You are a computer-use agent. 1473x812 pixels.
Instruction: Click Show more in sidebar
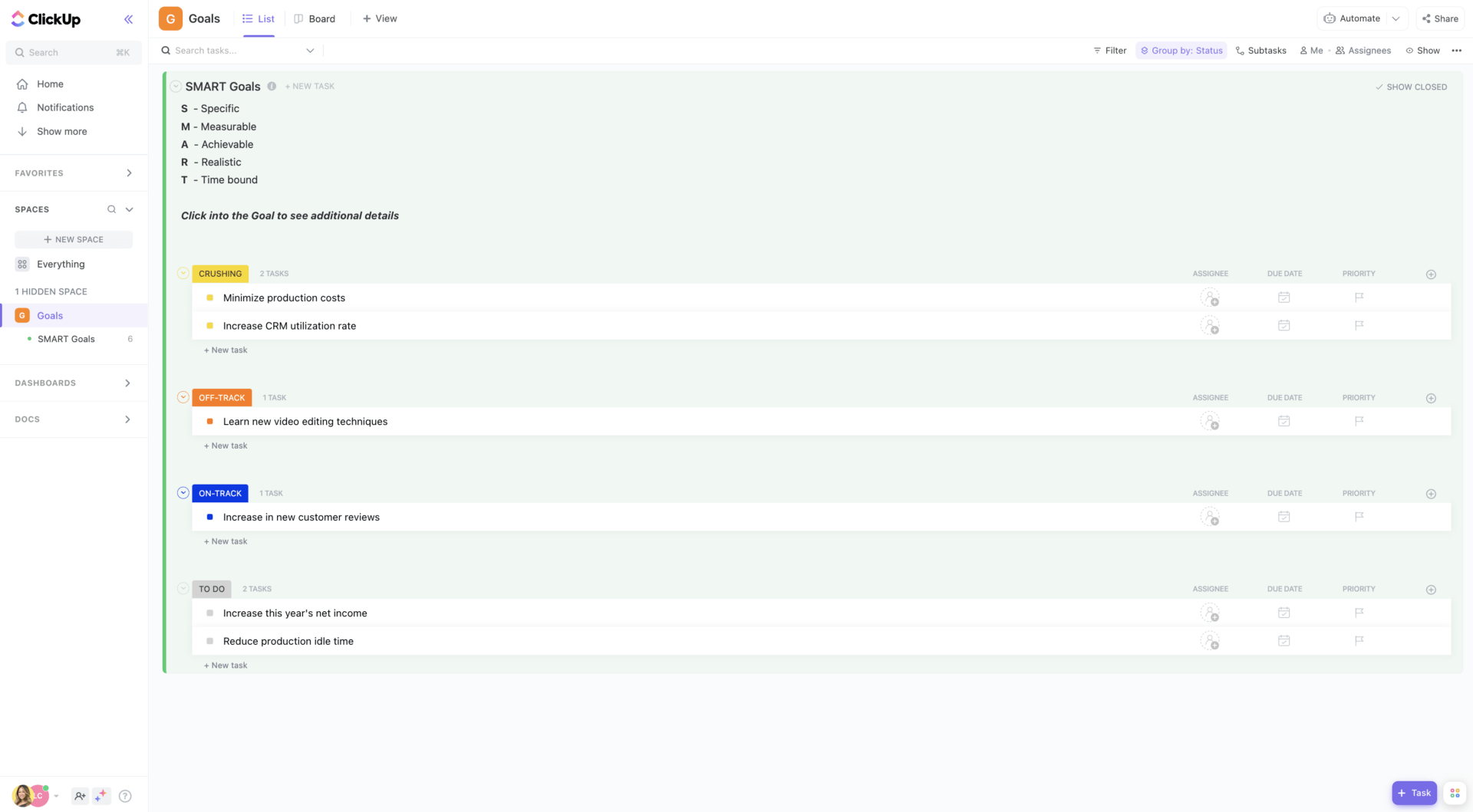(62, 132)
